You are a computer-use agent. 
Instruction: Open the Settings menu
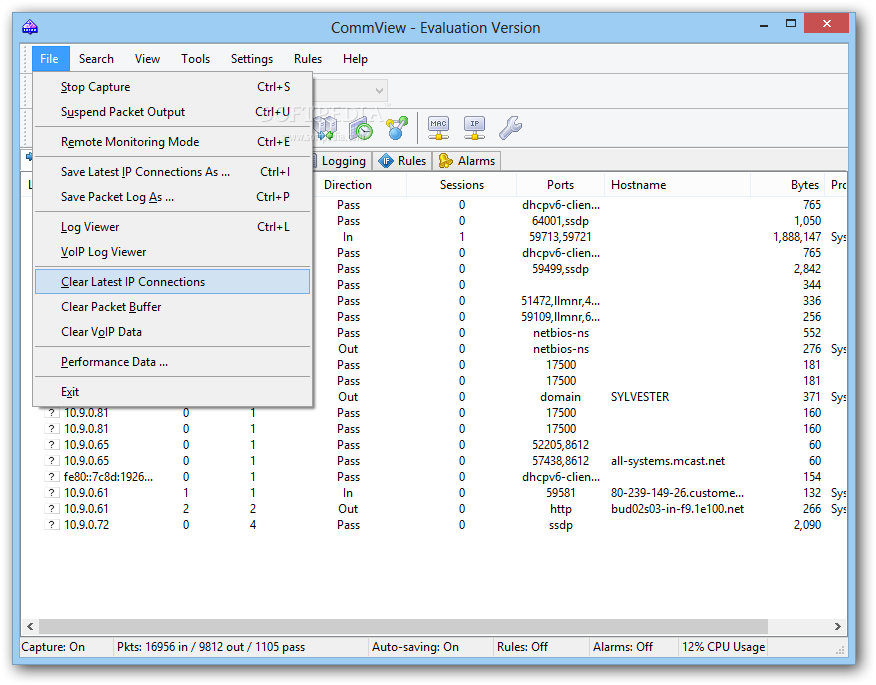[252, 59]
